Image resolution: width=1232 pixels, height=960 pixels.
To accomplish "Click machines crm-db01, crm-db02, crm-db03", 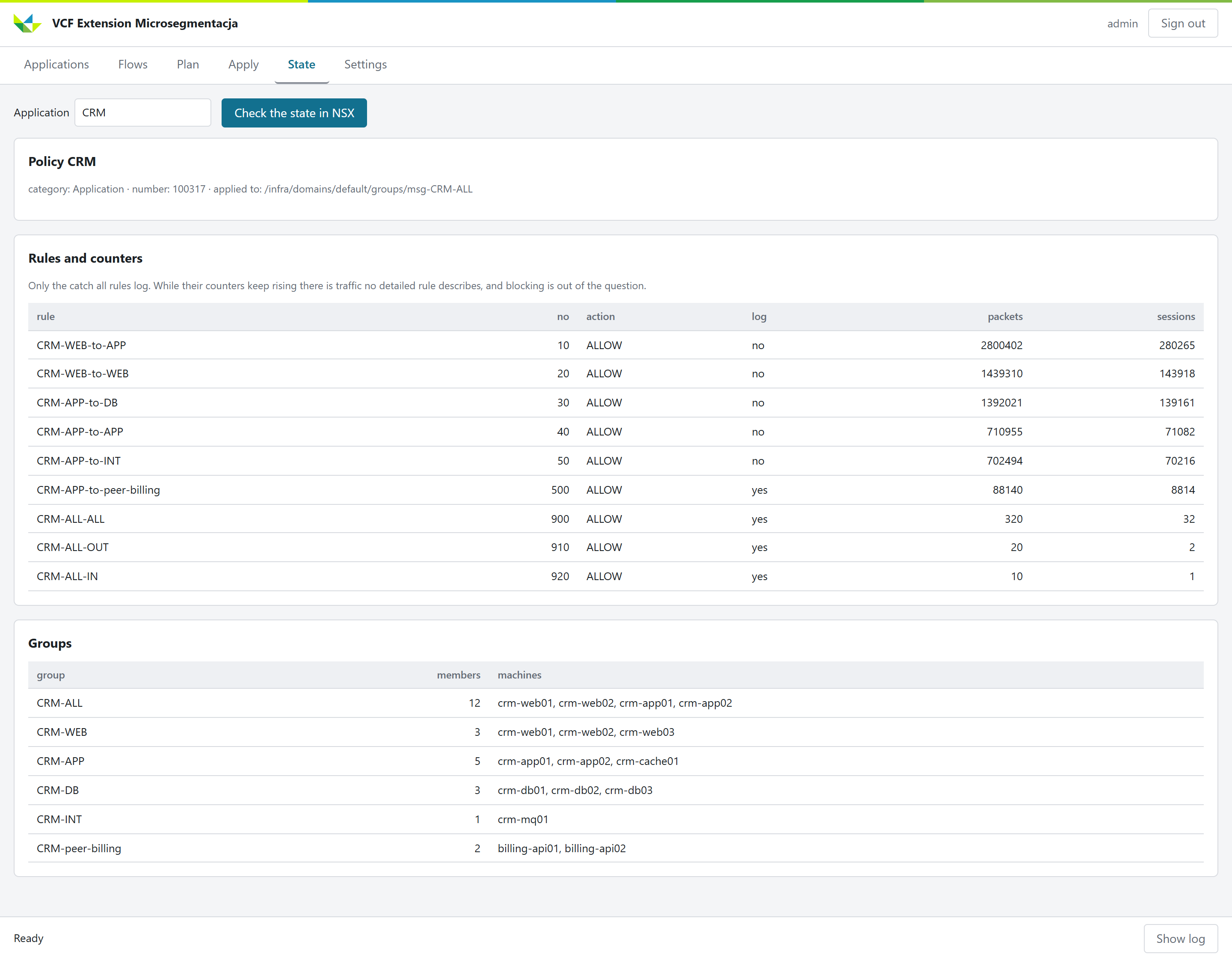I will point(575,790).
